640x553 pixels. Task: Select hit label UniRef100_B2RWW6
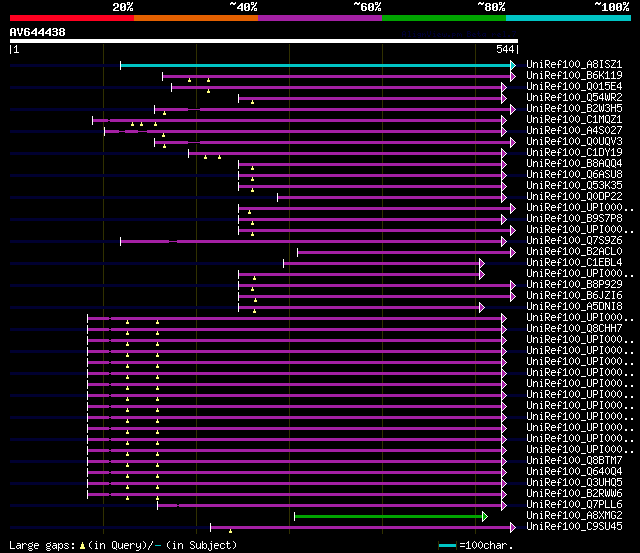574,494
